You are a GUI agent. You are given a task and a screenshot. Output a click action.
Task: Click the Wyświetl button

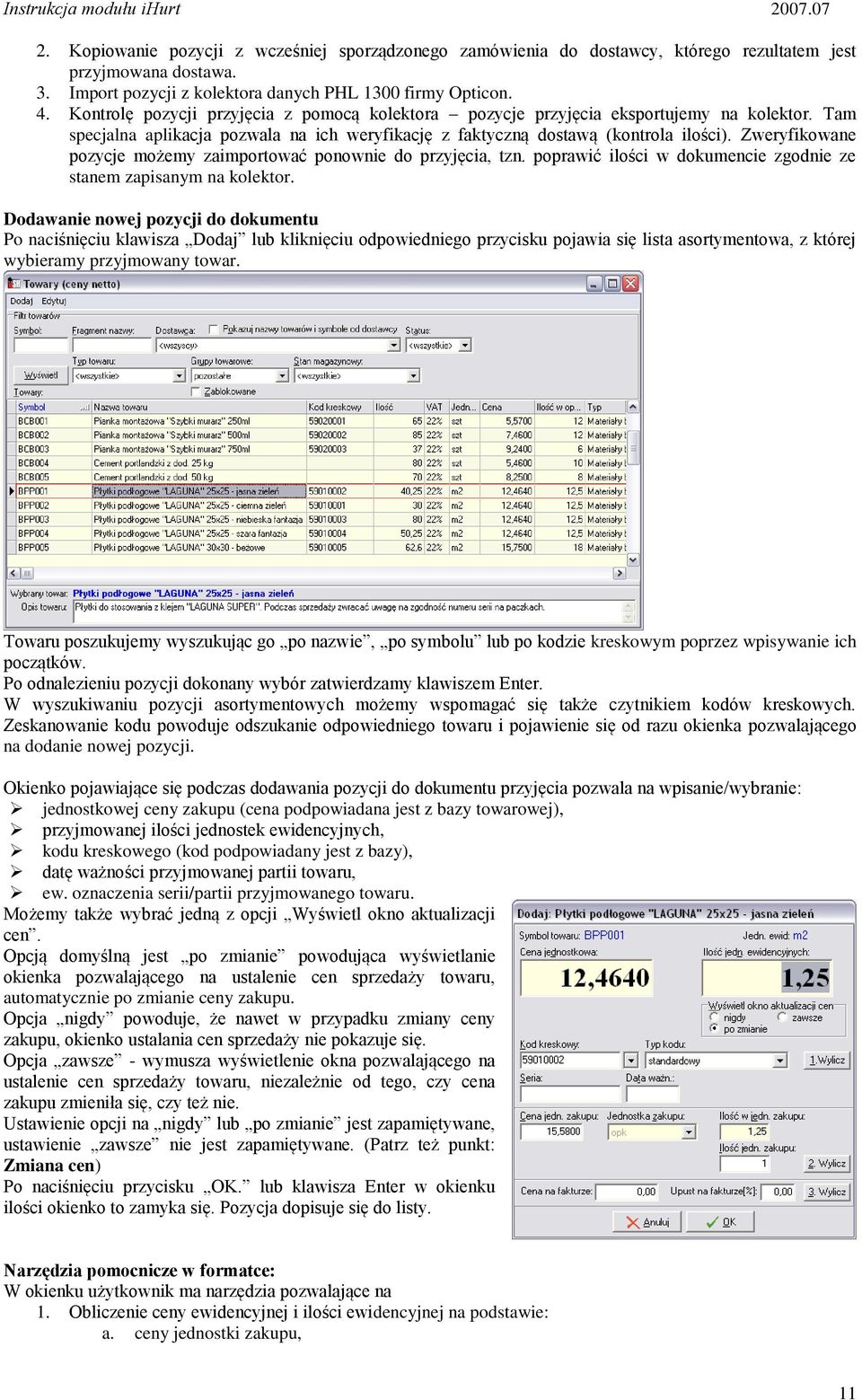[40, 375]
